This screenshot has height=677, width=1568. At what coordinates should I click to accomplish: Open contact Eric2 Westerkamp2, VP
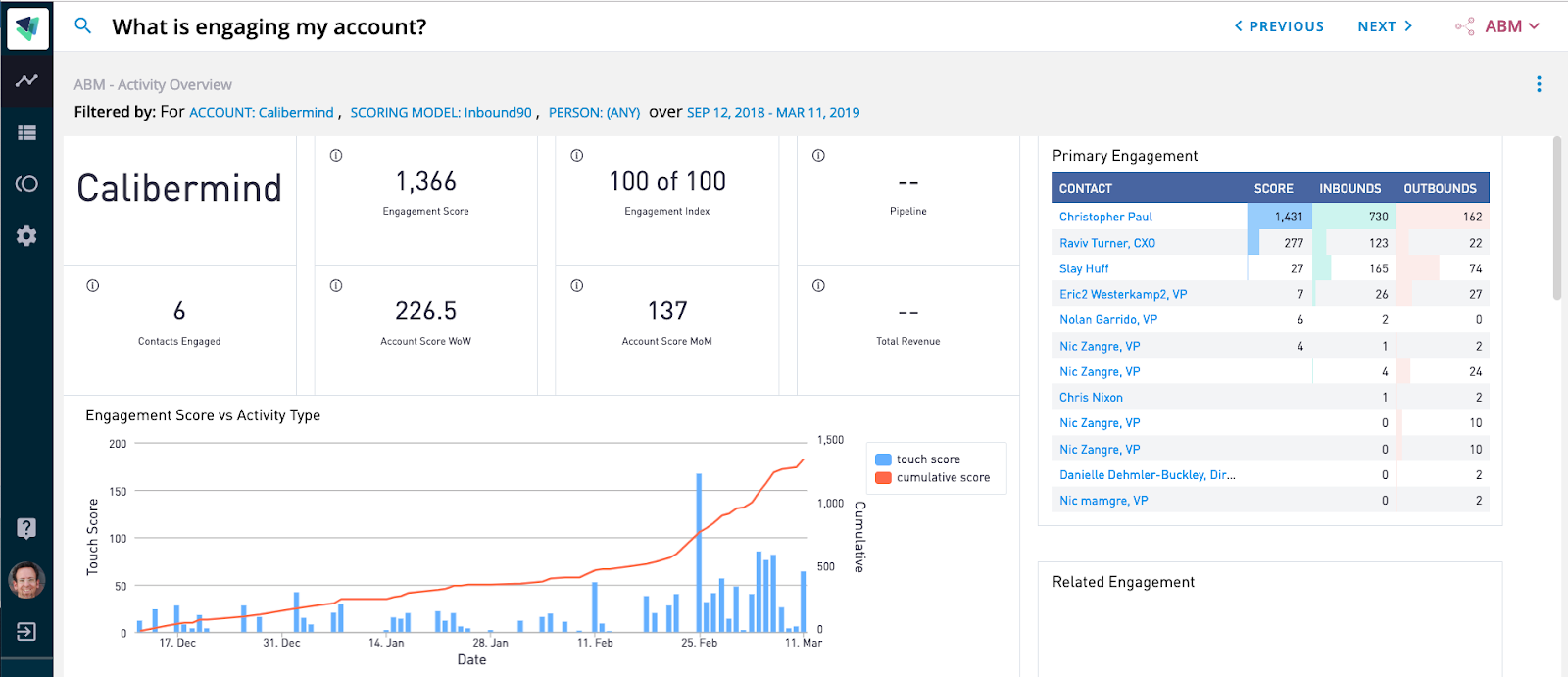pos(1123,293)
